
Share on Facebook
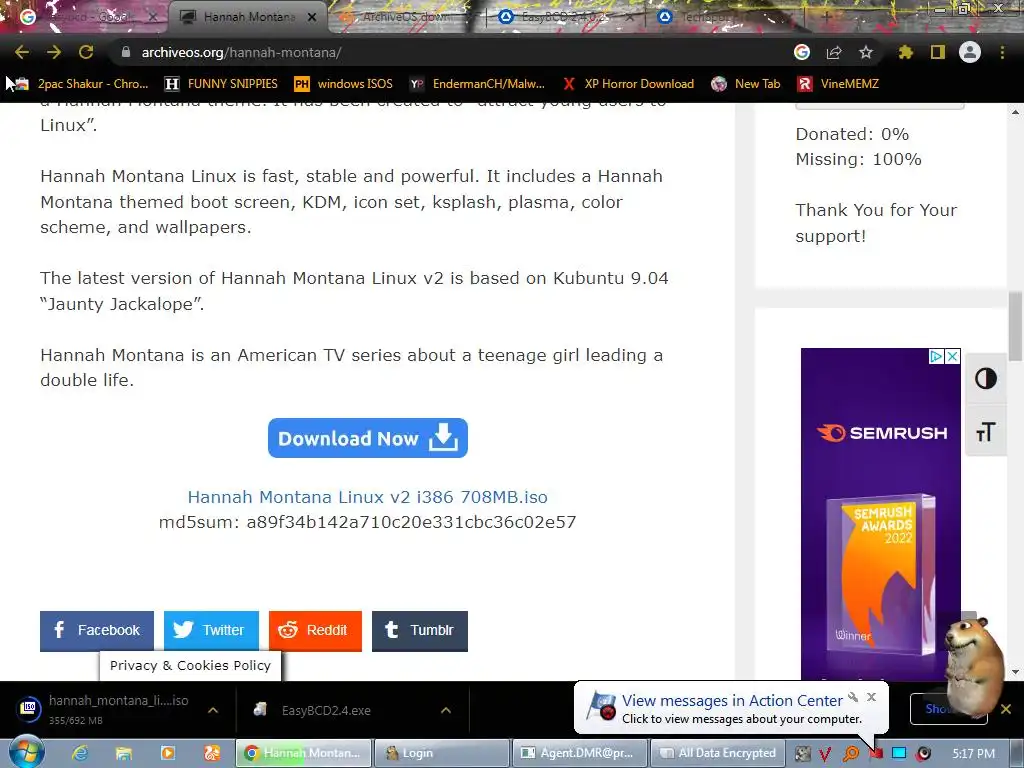tap(97, 631)
